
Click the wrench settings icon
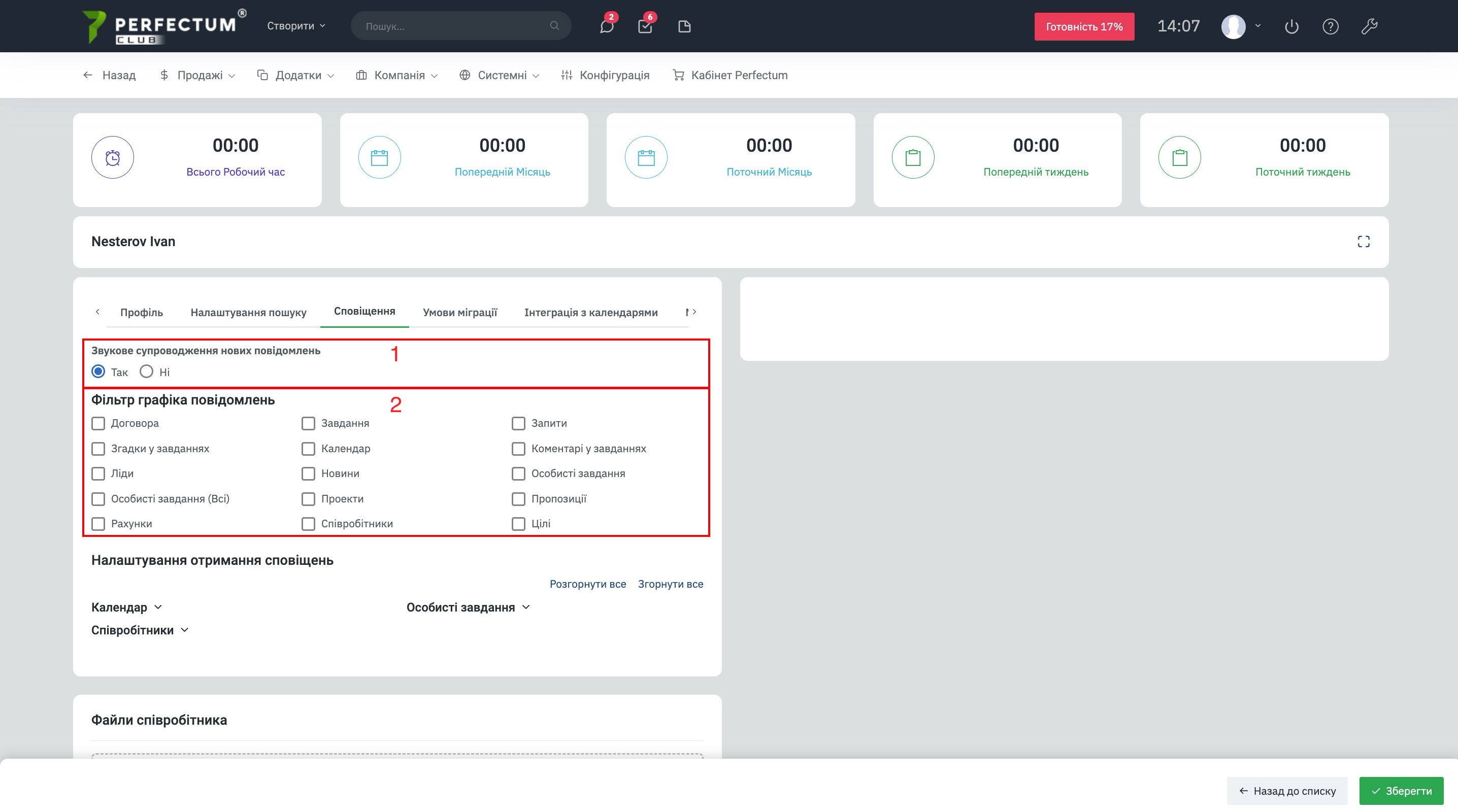coord(1369,26)
